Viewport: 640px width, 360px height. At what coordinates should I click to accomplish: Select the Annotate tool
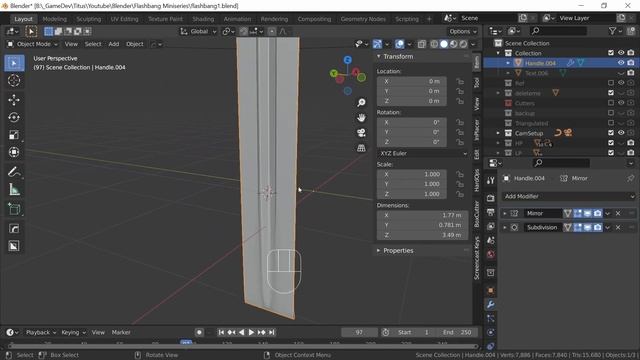click(14, 172)
